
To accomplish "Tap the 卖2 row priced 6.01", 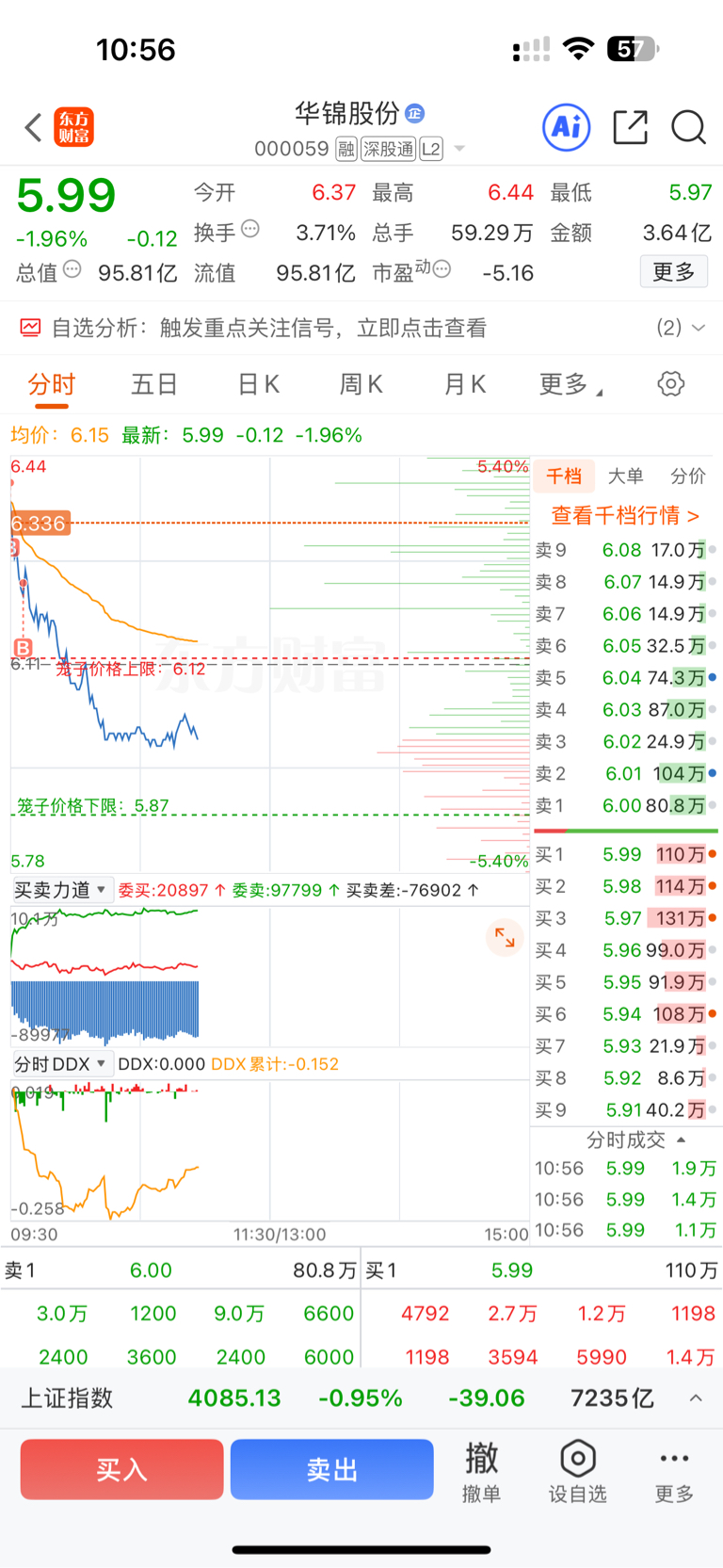I will click(x=626, y=773).
